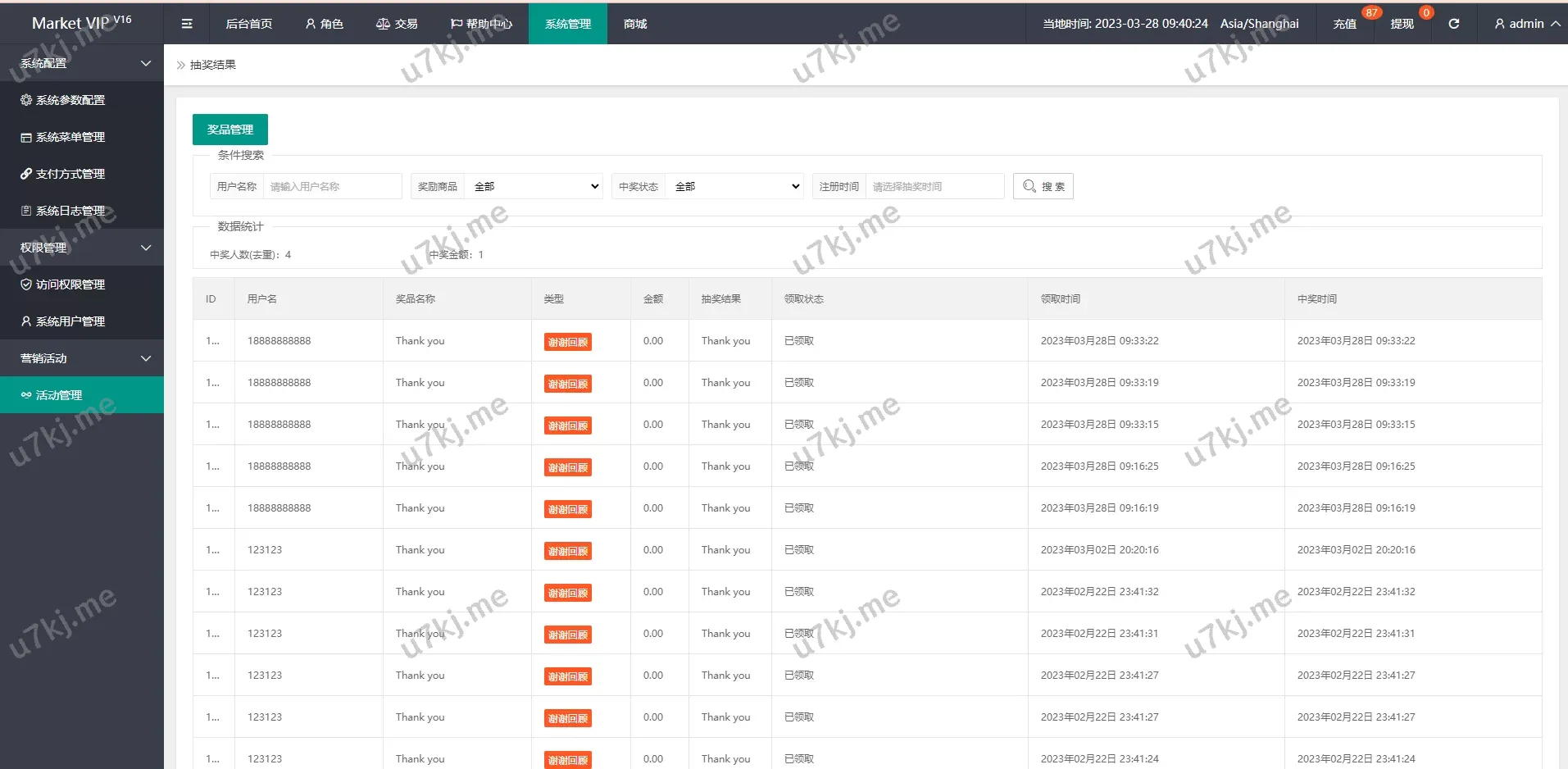Toggle the sidebar collapse hamburger icon
Image resolution: width=1568 pixels, height=769 pixels.
[186, 23]
